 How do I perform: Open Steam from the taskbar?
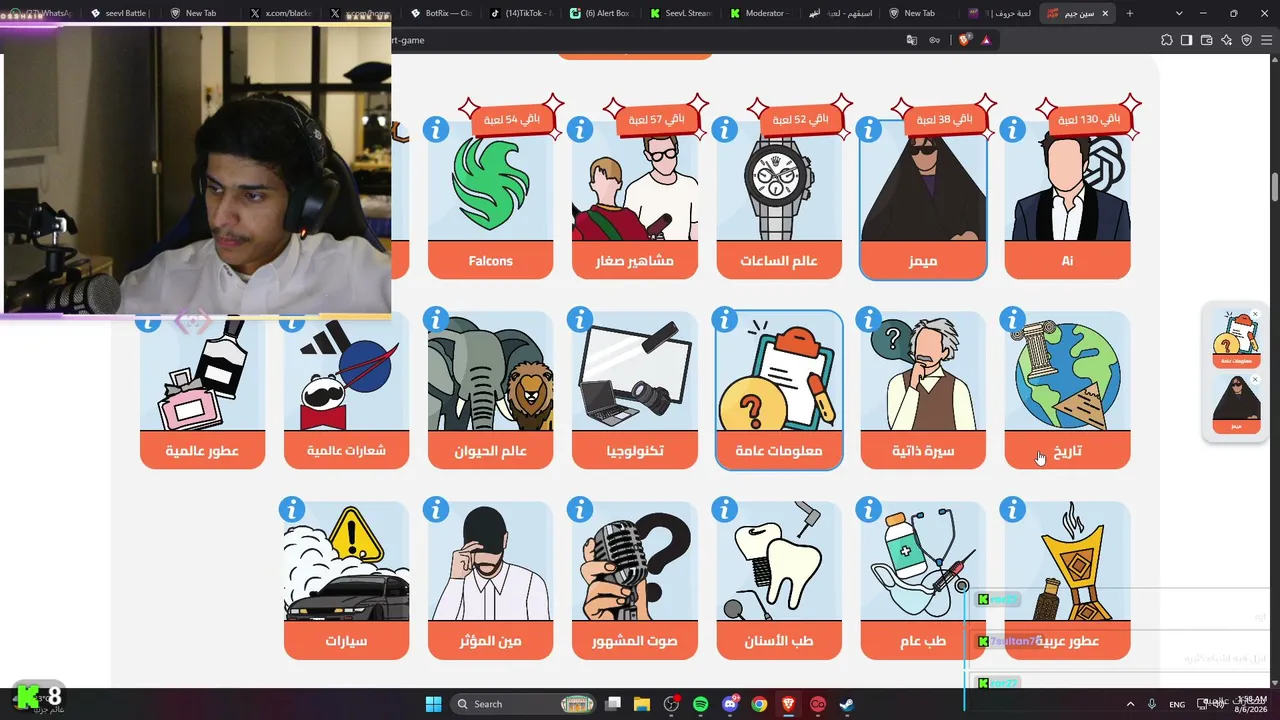point(846,704)
